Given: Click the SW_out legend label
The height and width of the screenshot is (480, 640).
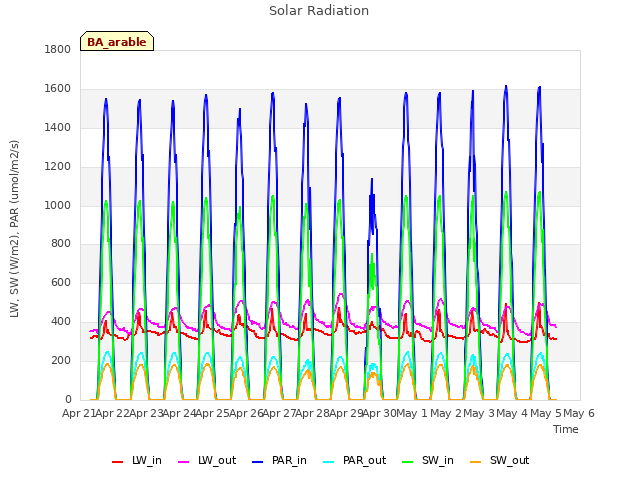Looking at the screenshot, I should pyautogui.click(x=509, y=460).
